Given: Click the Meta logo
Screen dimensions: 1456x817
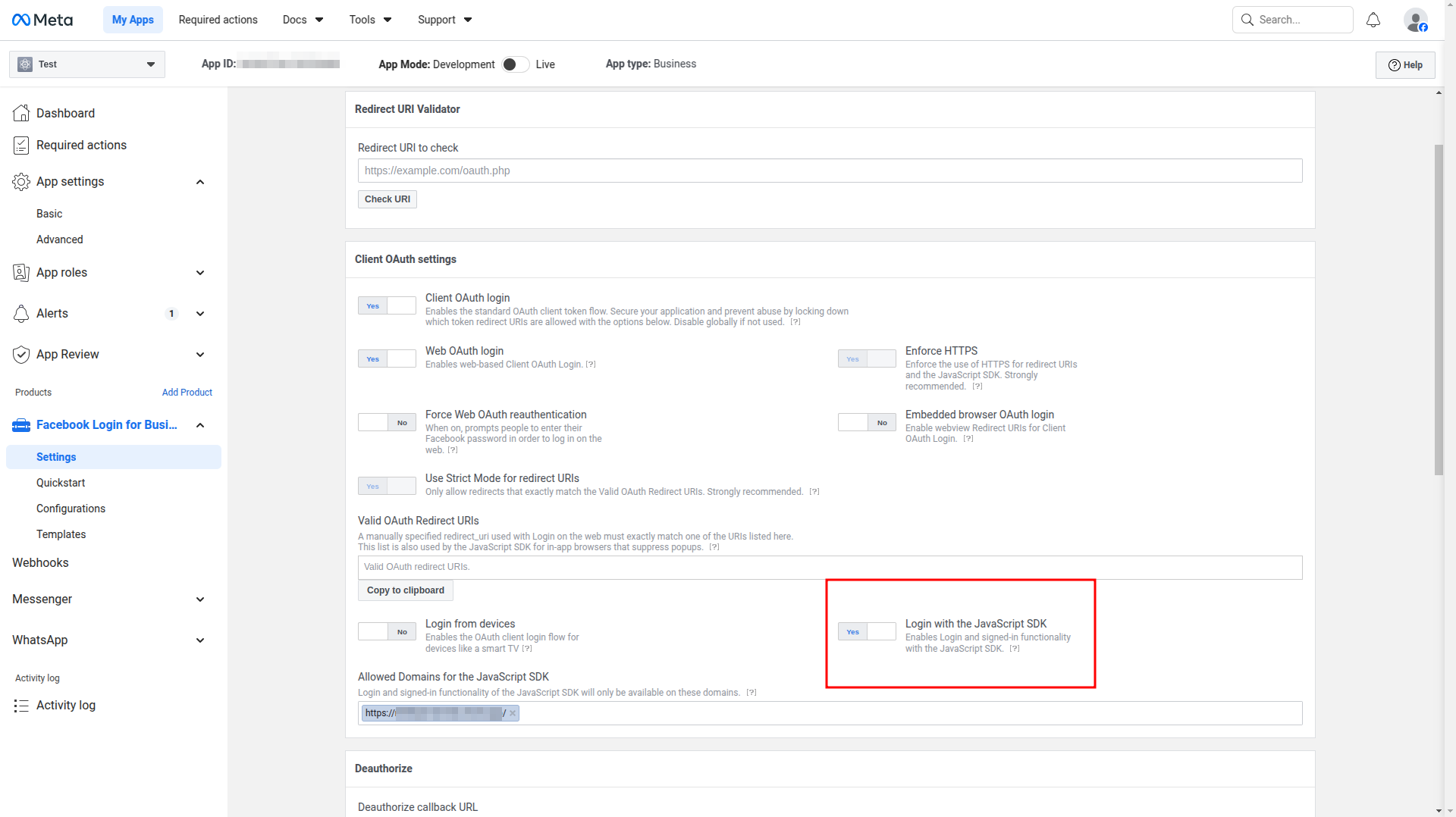Looking at the screenshot, I should [42, 20].
